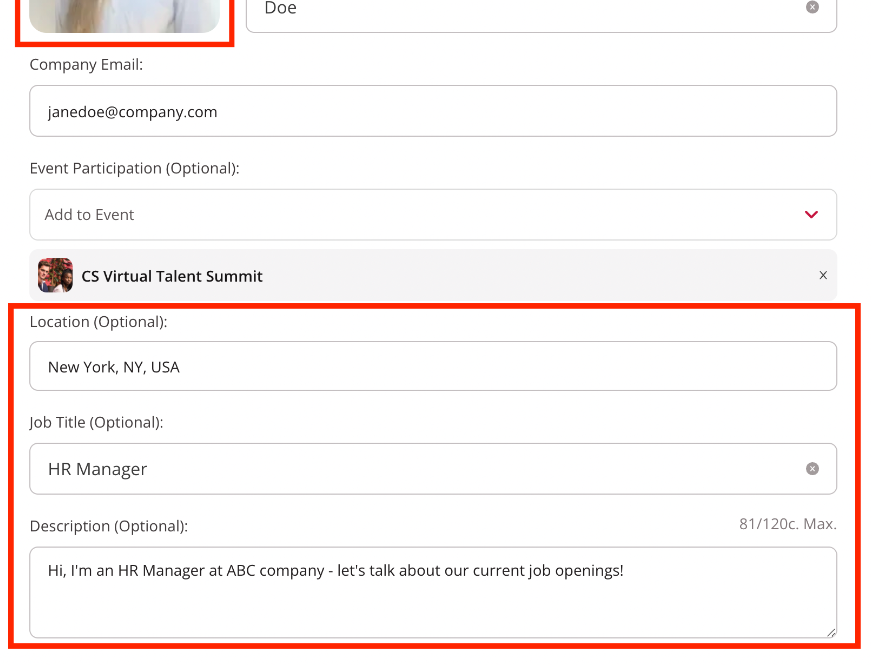Image resolution: width=876 pixels, height=665 pixels.
Task: Click the Location (Optional) label
Action: 98,322
